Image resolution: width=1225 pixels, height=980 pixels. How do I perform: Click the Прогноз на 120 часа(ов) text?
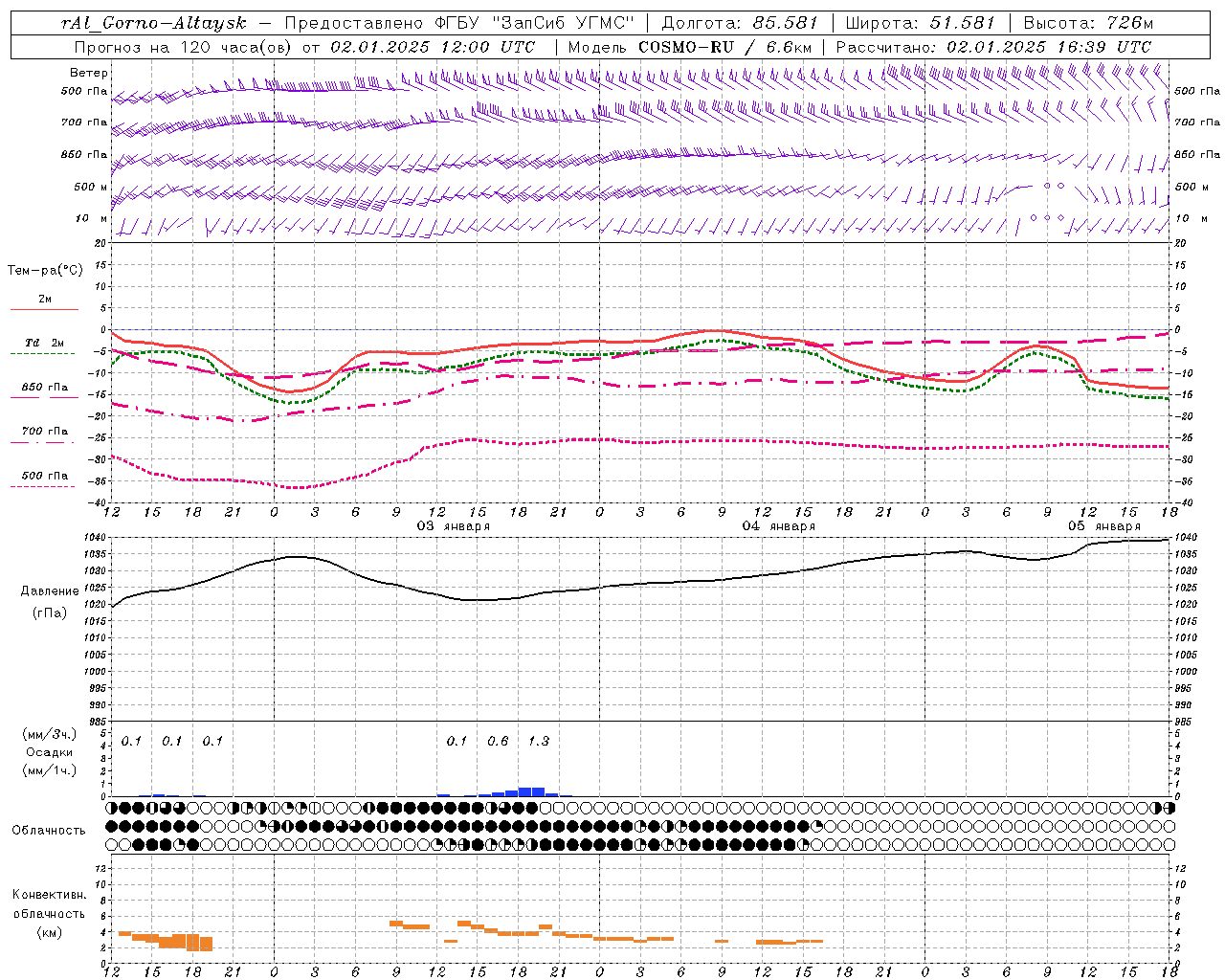click(x=183, y=47)
